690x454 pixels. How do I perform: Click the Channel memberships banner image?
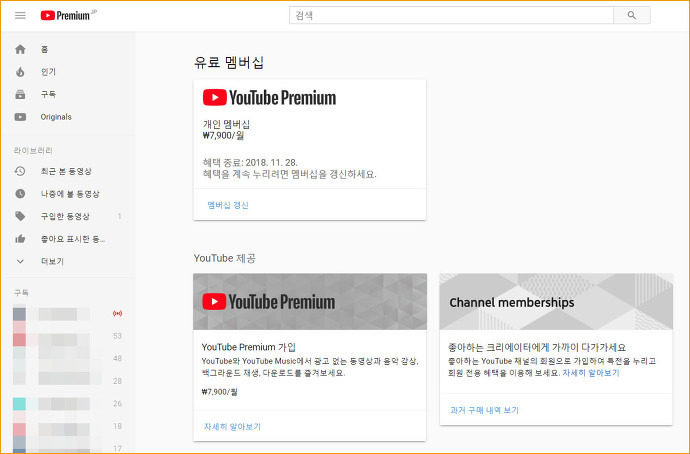pos(556,302)
